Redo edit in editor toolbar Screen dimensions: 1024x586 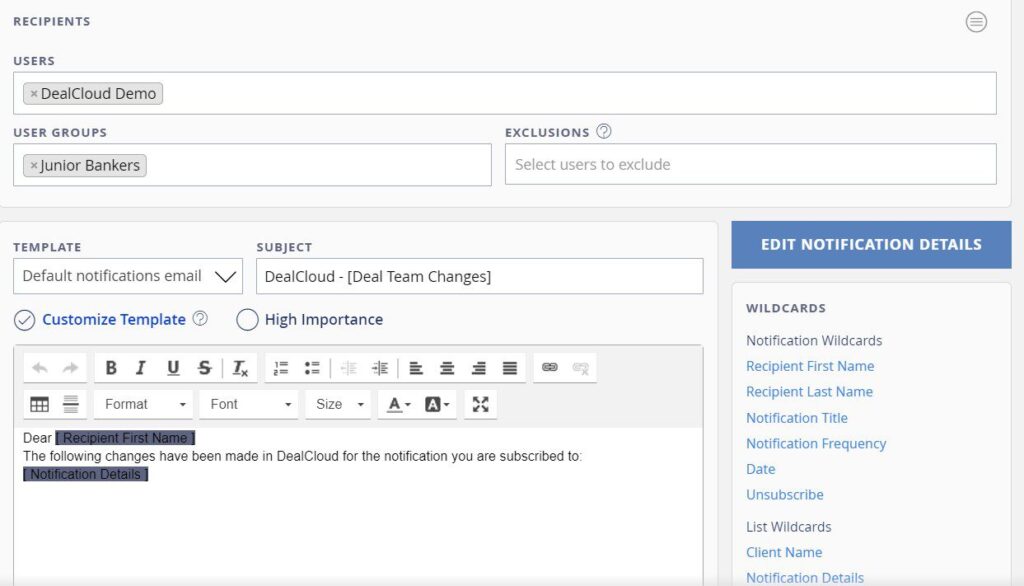pos(71,368)
